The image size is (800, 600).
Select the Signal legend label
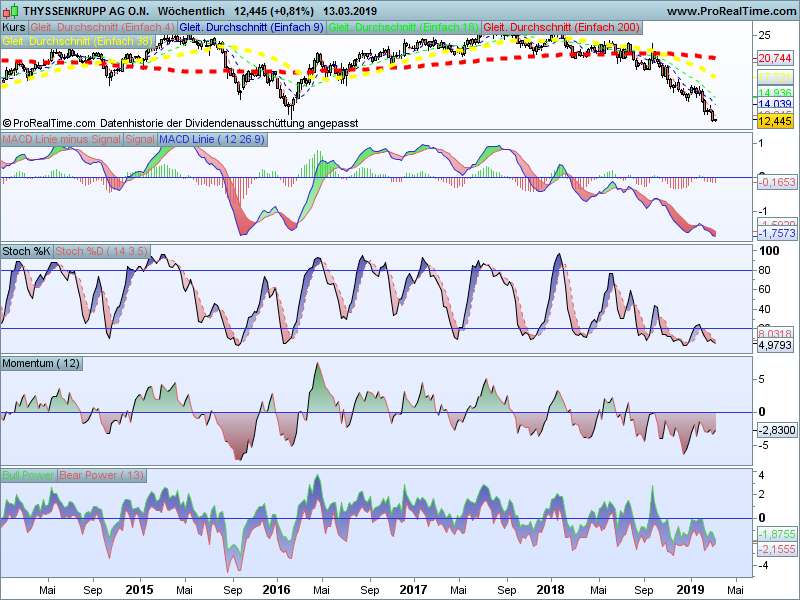pyautogui.click(x=140, y=139)
